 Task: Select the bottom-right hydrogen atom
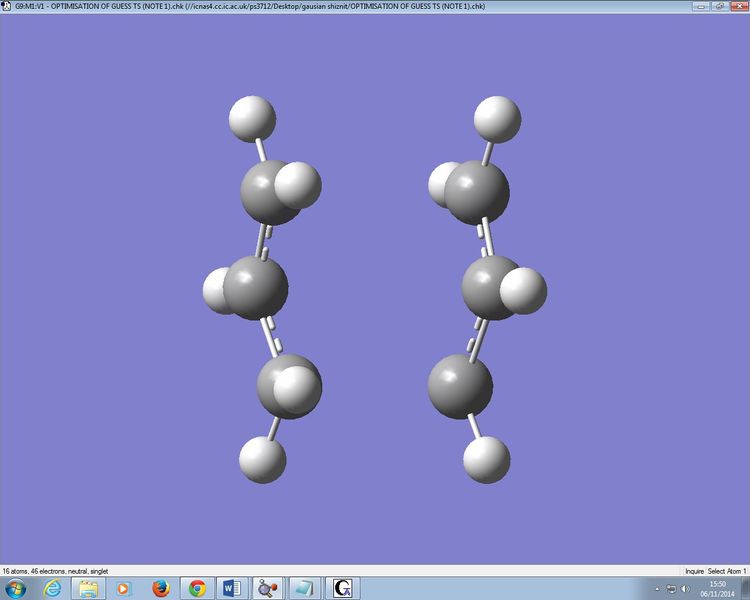coord(486,460)
